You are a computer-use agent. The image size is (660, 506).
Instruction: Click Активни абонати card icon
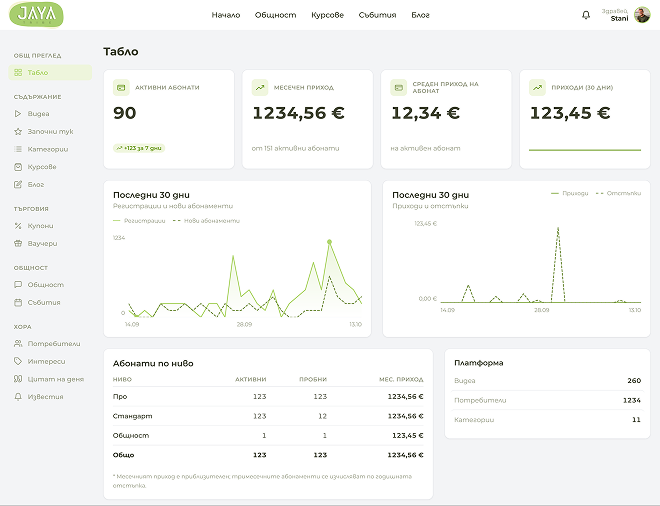tap(121, 88)
